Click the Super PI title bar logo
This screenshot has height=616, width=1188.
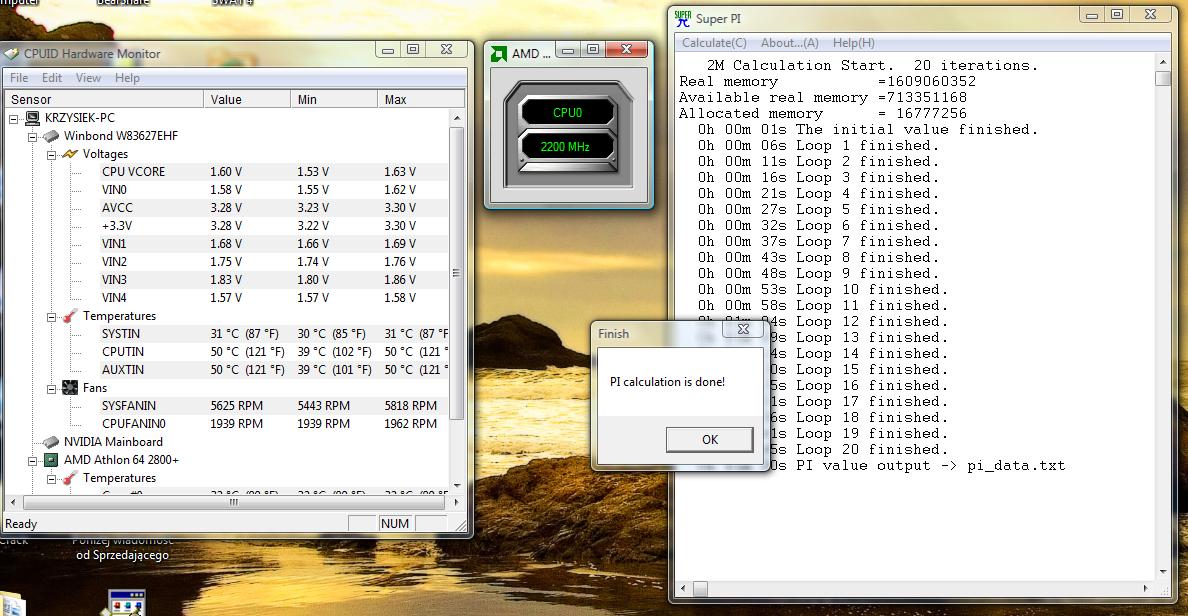(683, 18)
